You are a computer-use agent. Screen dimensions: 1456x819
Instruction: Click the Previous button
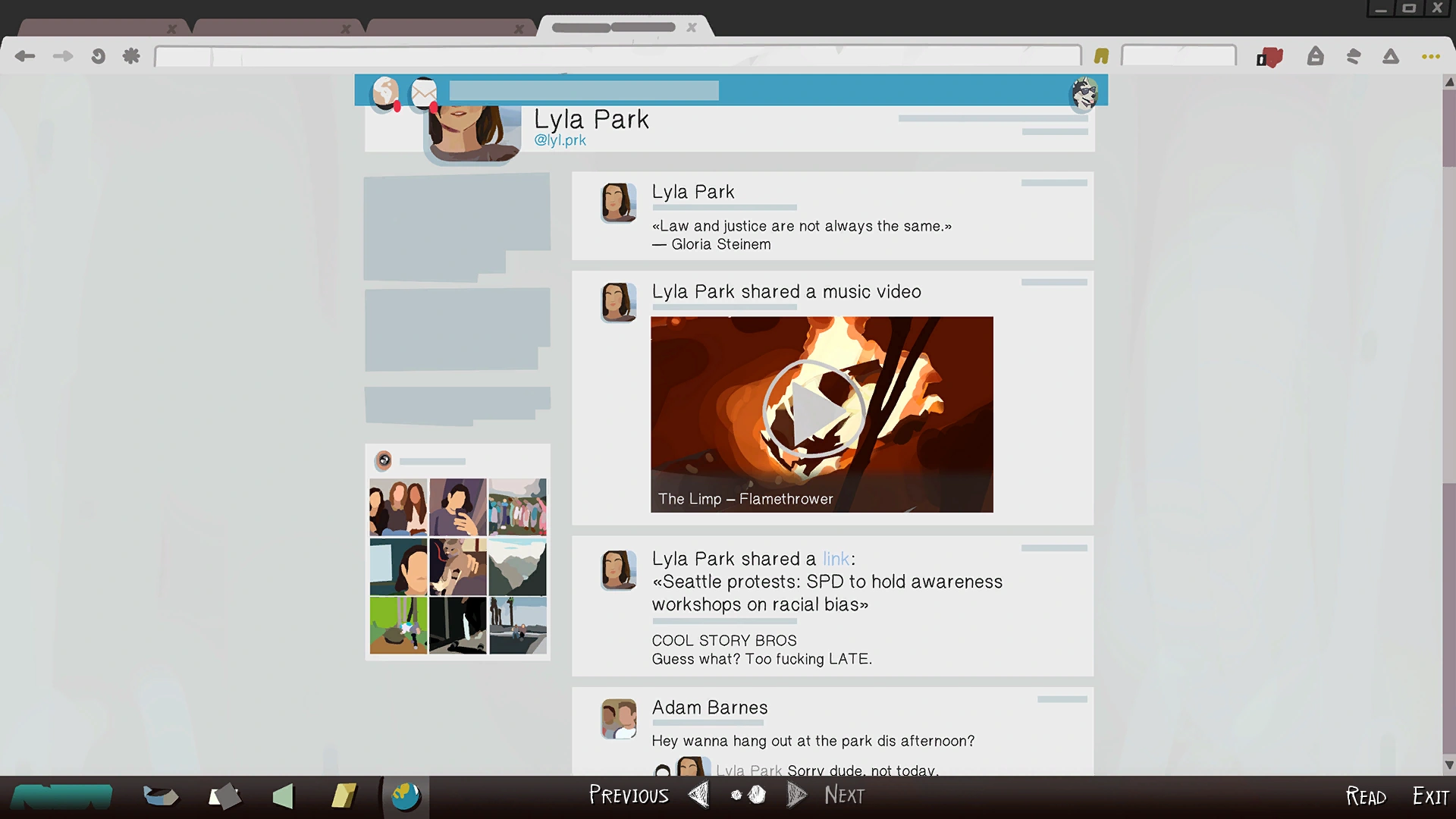[629, 795]
